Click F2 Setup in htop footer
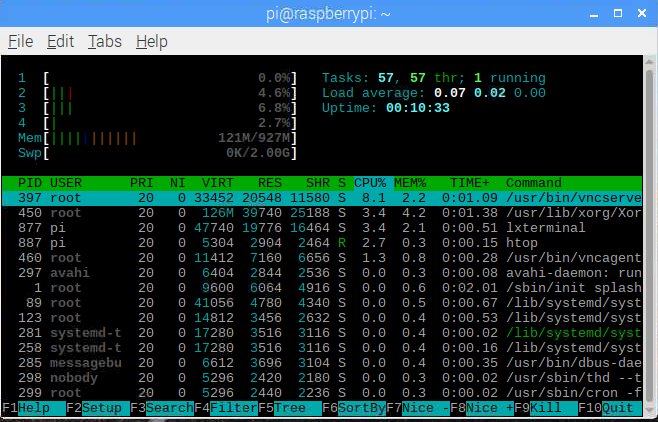Screen dimensions: 658x422 [x=98, y=408]
